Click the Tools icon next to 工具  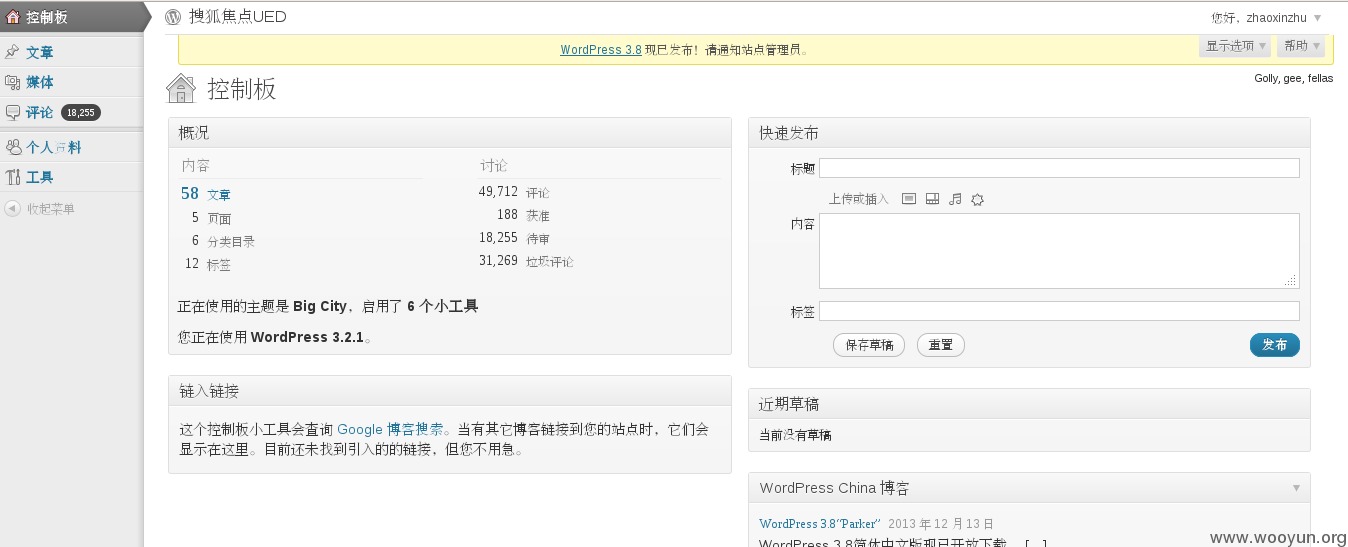[13, 177]
